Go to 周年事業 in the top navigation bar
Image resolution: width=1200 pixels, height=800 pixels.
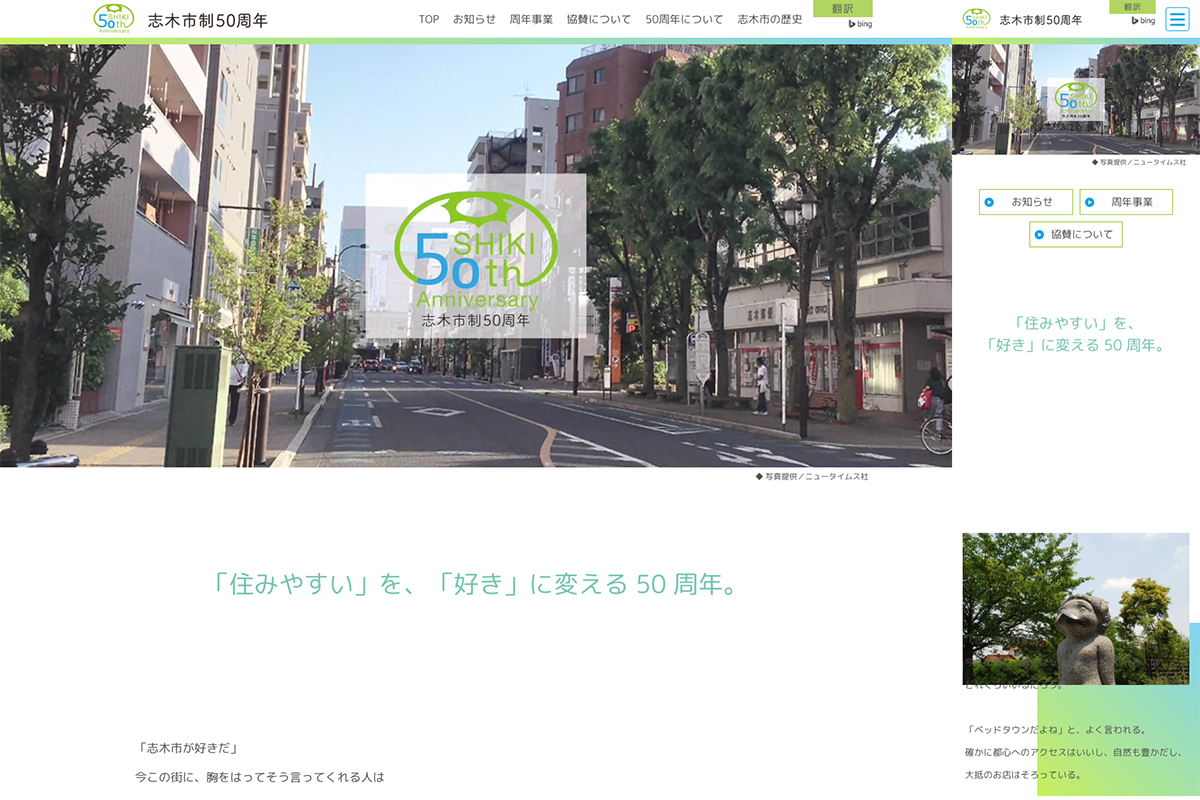point(531,20)
